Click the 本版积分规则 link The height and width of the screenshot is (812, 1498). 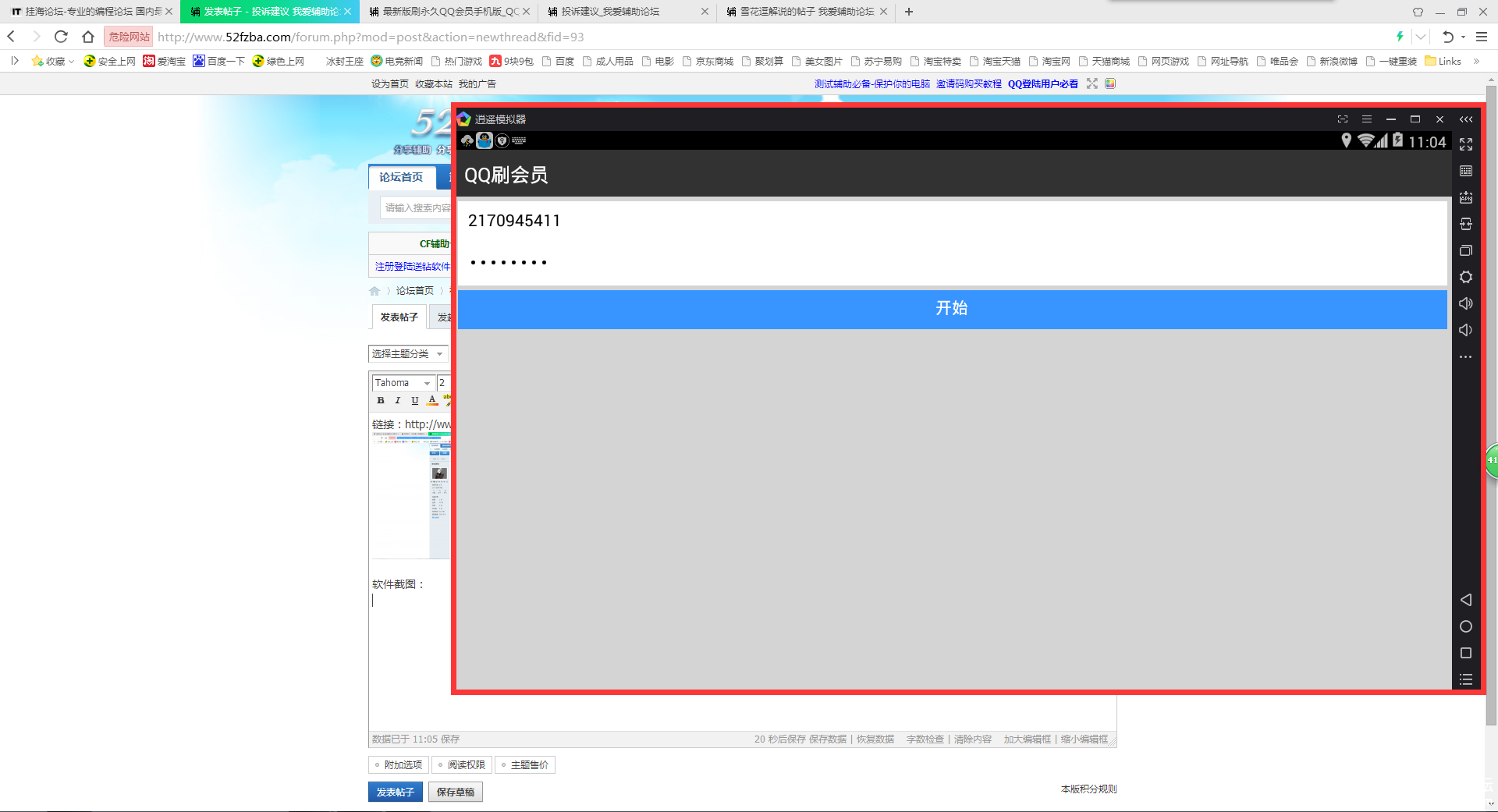click(1088, 789)
